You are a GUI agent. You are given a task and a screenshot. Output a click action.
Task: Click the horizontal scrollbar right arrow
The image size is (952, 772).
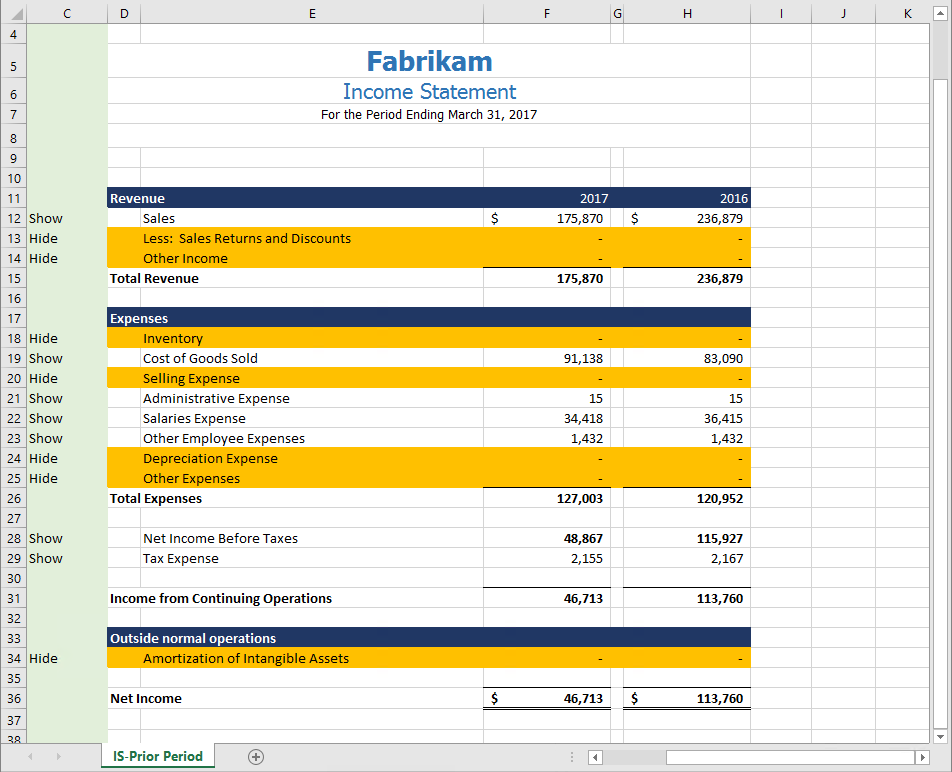click(924, 757)
